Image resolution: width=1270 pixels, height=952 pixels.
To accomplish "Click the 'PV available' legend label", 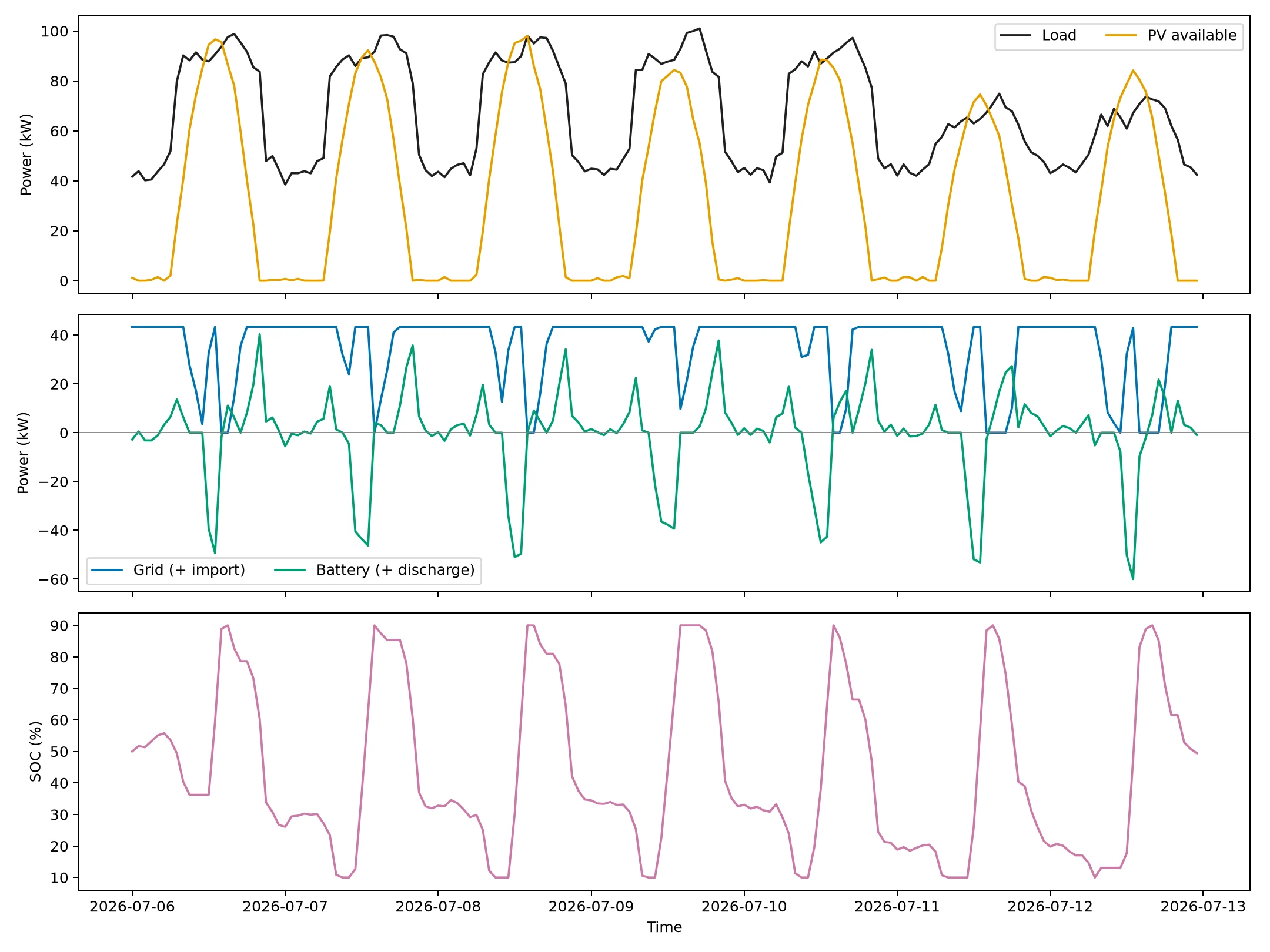I will (1192, 36).
